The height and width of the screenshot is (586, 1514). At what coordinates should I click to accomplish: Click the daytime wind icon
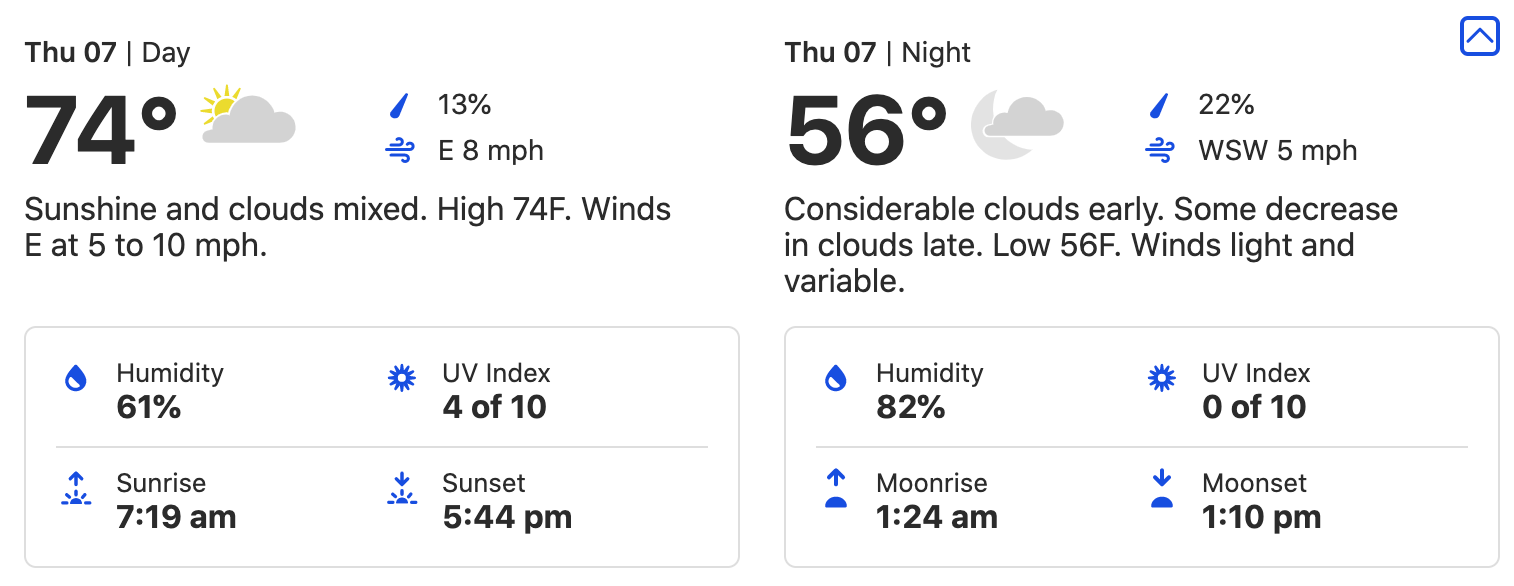(400, 151)
